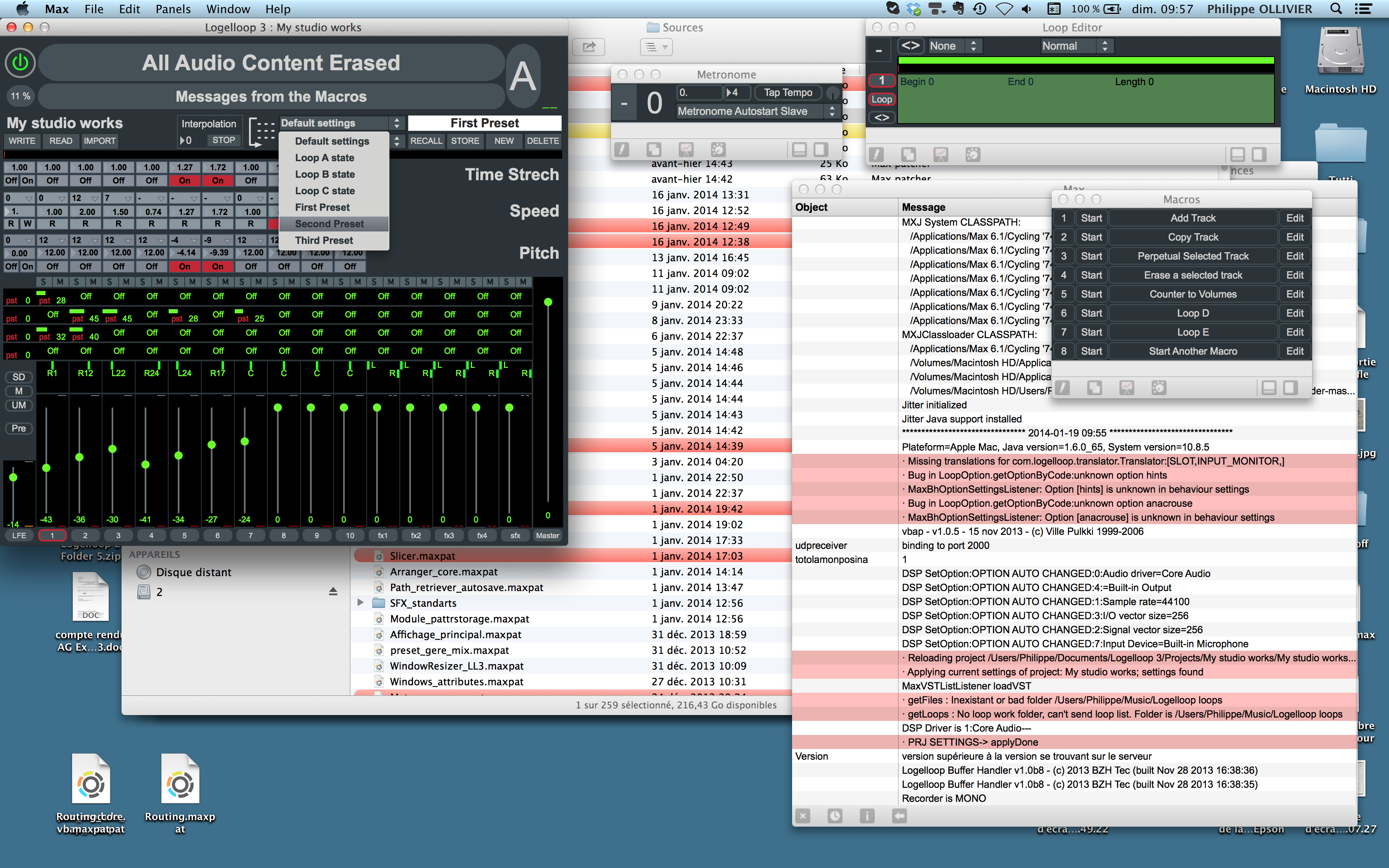1389x868 pixels.
Task: Clear the Max console with X icon
Action: pos(803,816)
